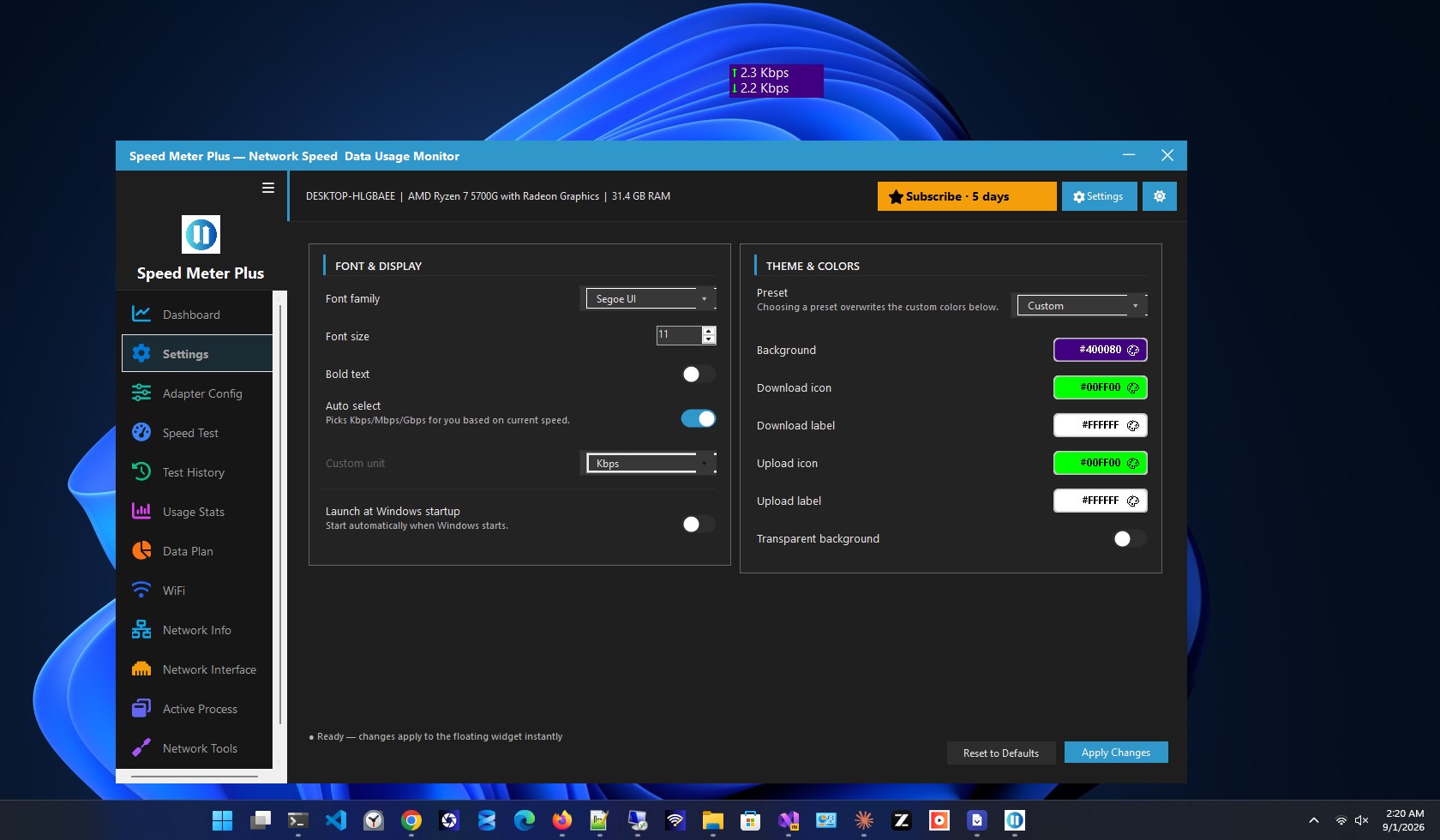Click the floating speed widget on desktop
Image resolution: width=1440 pixels, height=840 pixels.
[777, 81]
